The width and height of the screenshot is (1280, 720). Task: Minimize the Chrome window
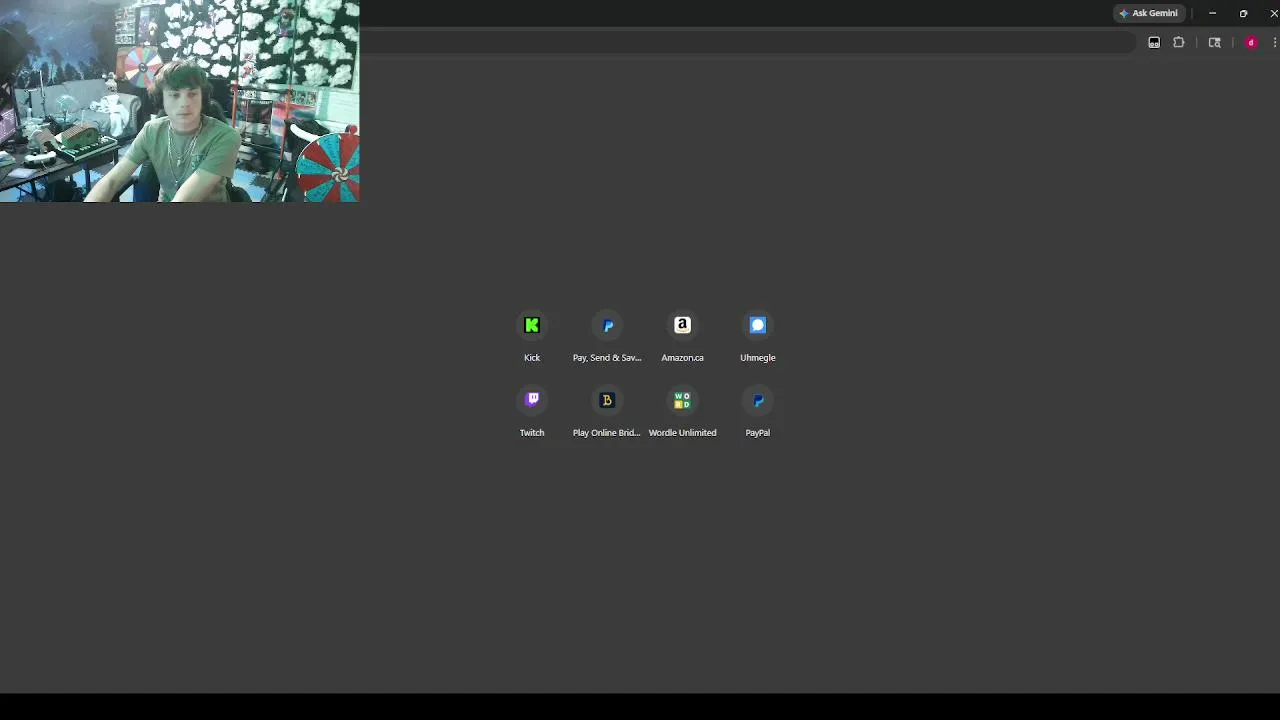click(1212, 13)
